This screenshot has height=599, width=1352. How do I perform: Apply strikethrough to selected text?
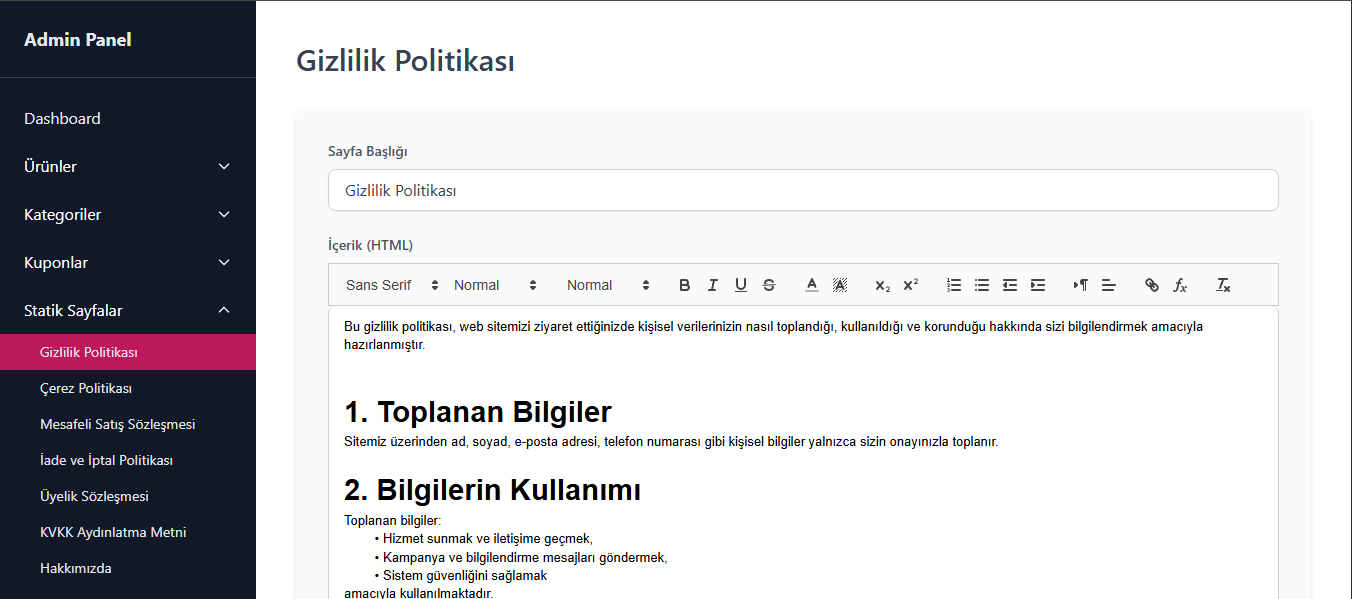(768, 285)
